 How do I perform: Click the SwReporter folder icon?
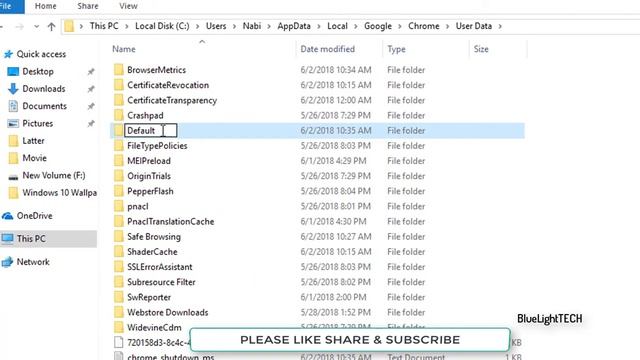tap(118, 297)
